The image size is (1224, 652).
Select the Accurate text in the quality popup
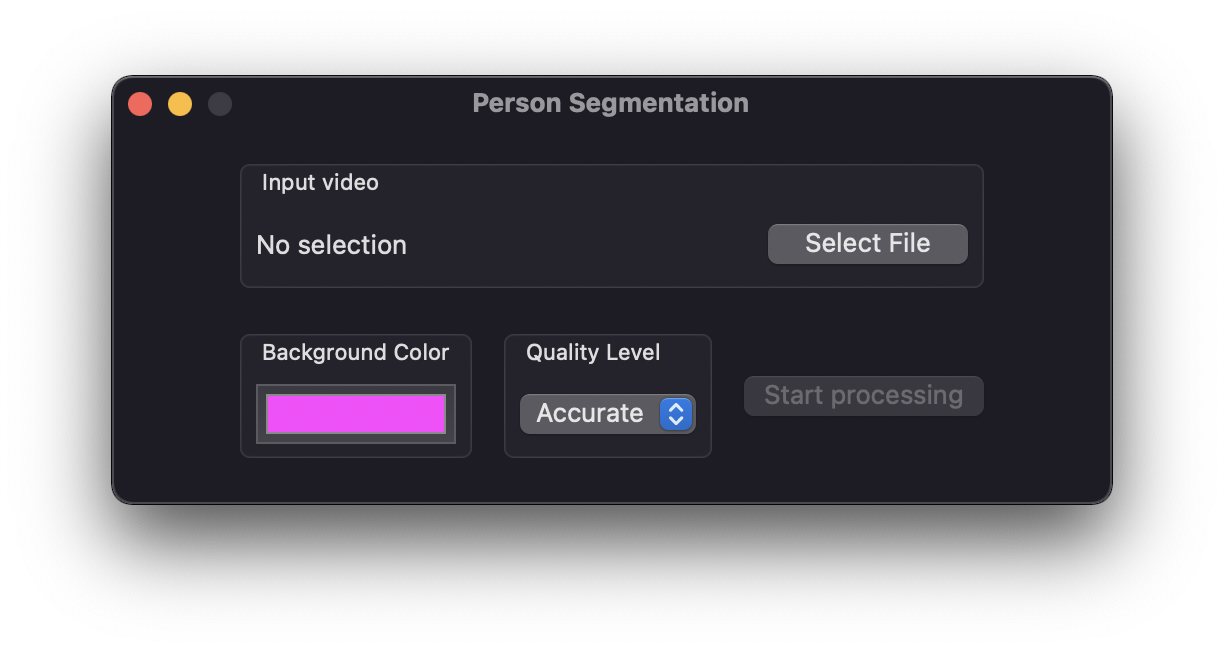590,414
